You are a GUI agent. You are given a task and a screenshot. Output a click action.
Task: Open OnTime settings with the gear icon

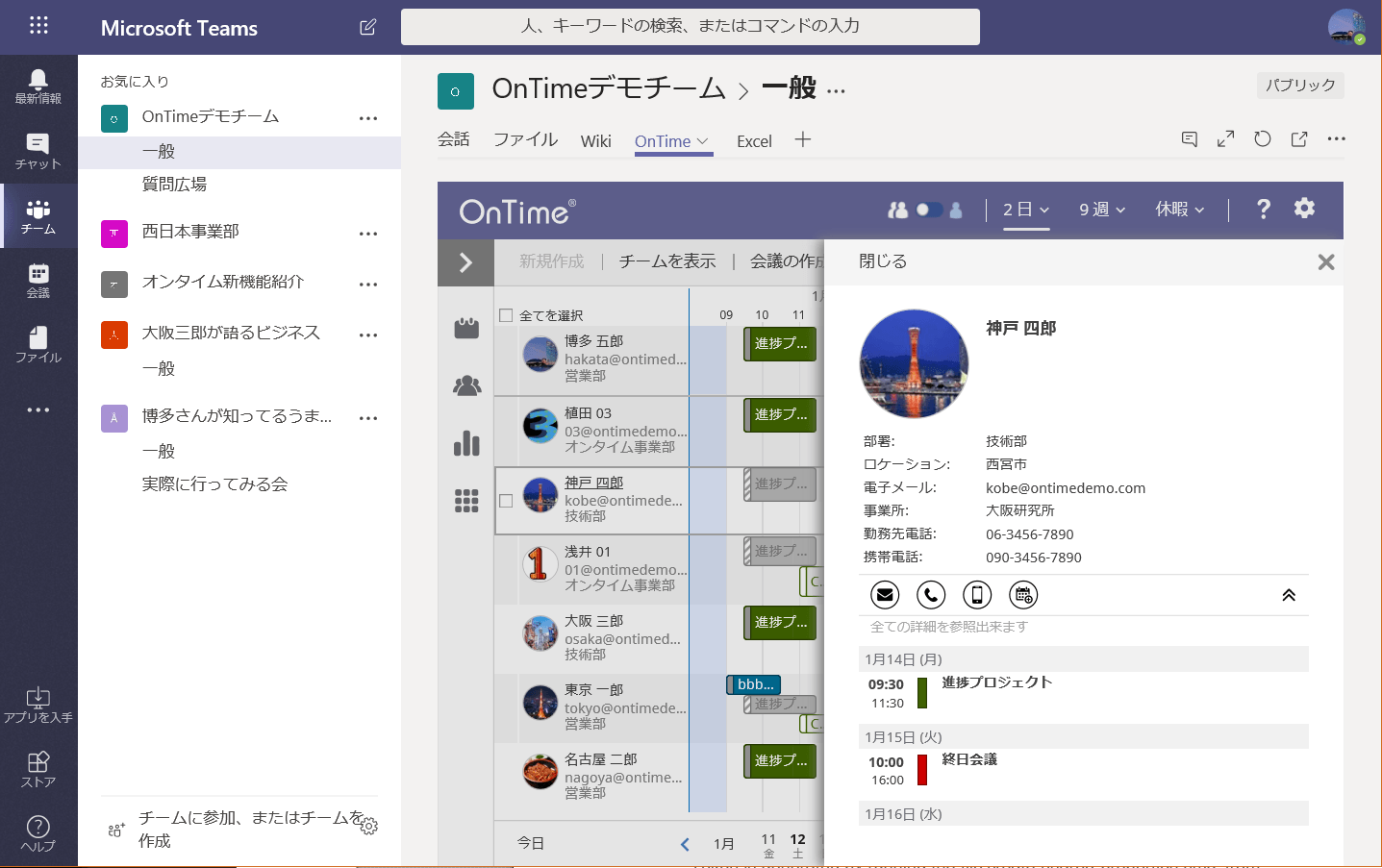click(x=1304, y=209)
